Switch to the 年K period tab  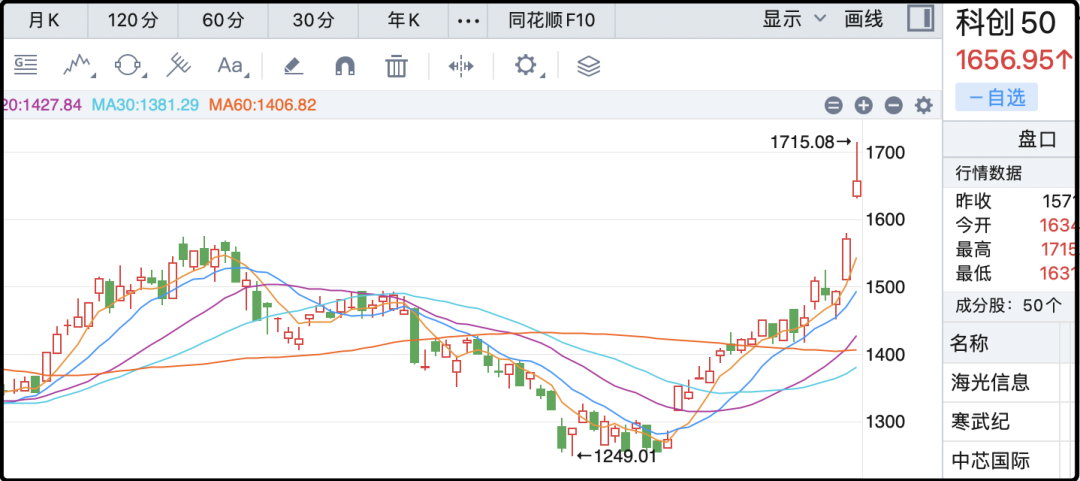404,21
